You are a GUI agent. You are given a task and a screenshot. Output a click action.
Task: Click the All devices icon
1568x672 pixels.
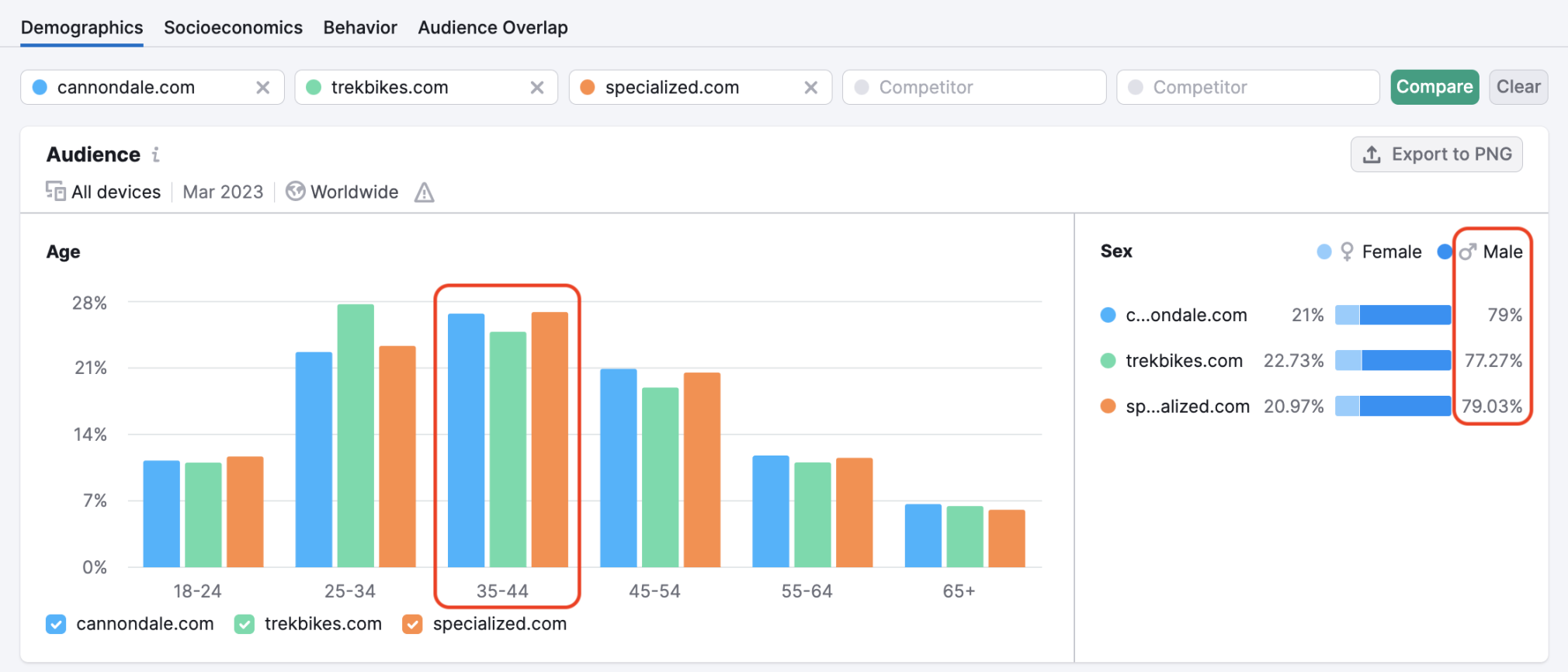[x=55, y=192]
